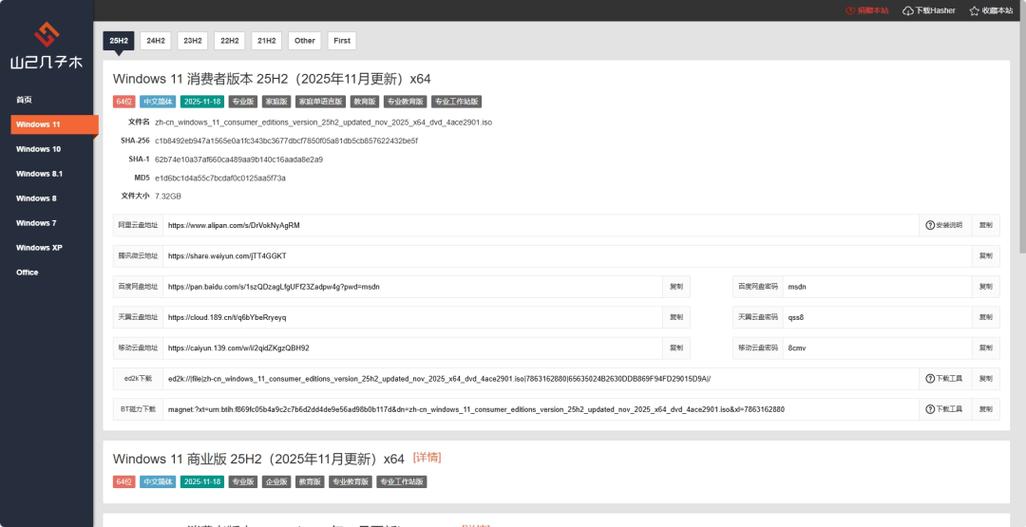Copy the 移动云盘密码 8cmv with 复制
The width and height of the screenshot is (1026, 527).
point(985,348)
